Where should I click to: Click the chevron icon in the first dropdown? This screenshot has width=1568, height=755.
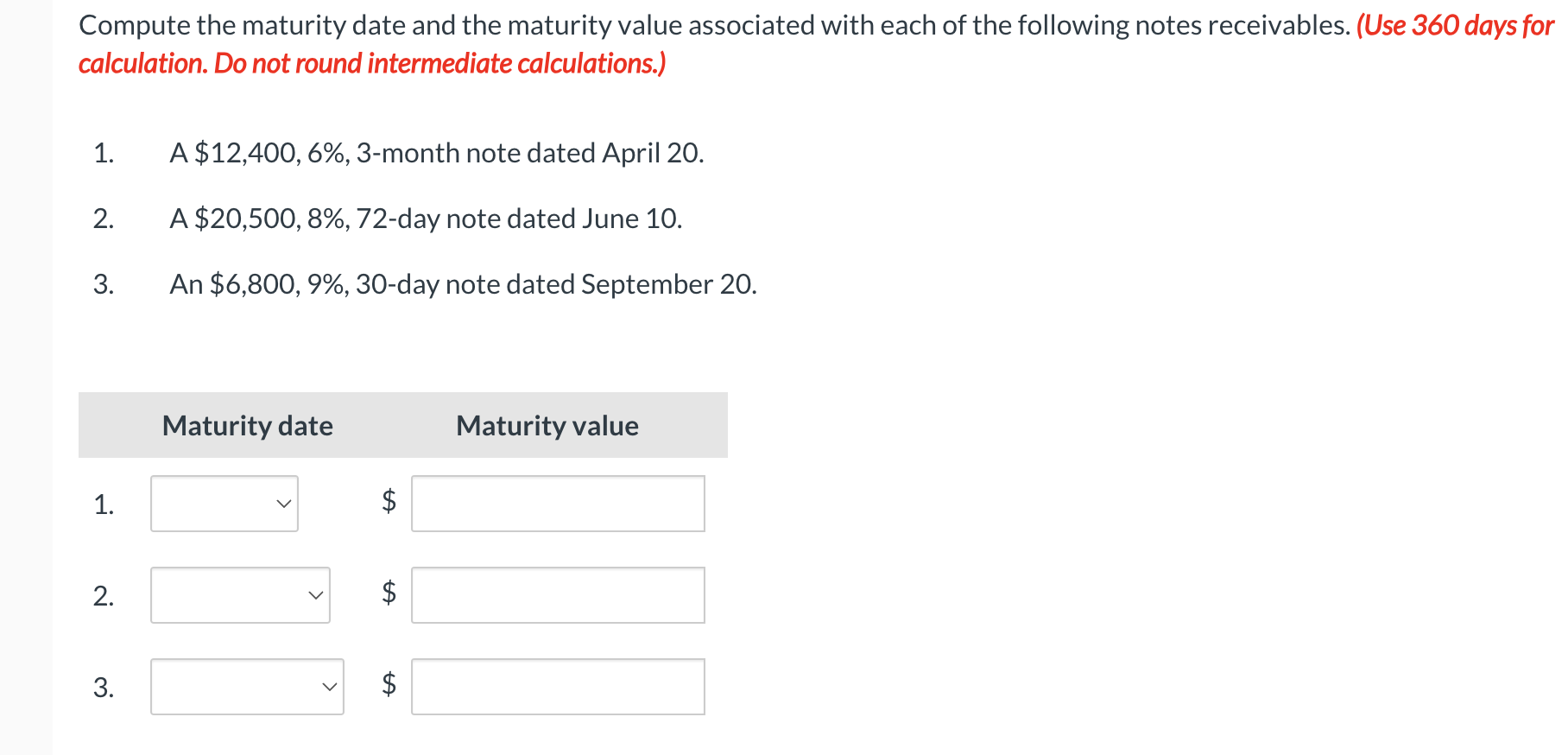click(x=284, y=504)
